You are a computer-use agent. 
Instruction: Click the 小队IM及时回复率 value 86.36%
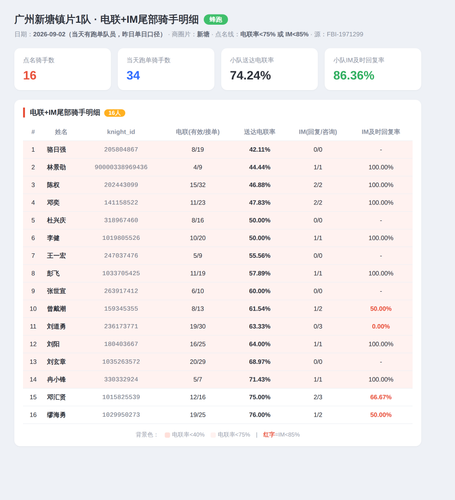click(x=354, y=76)
